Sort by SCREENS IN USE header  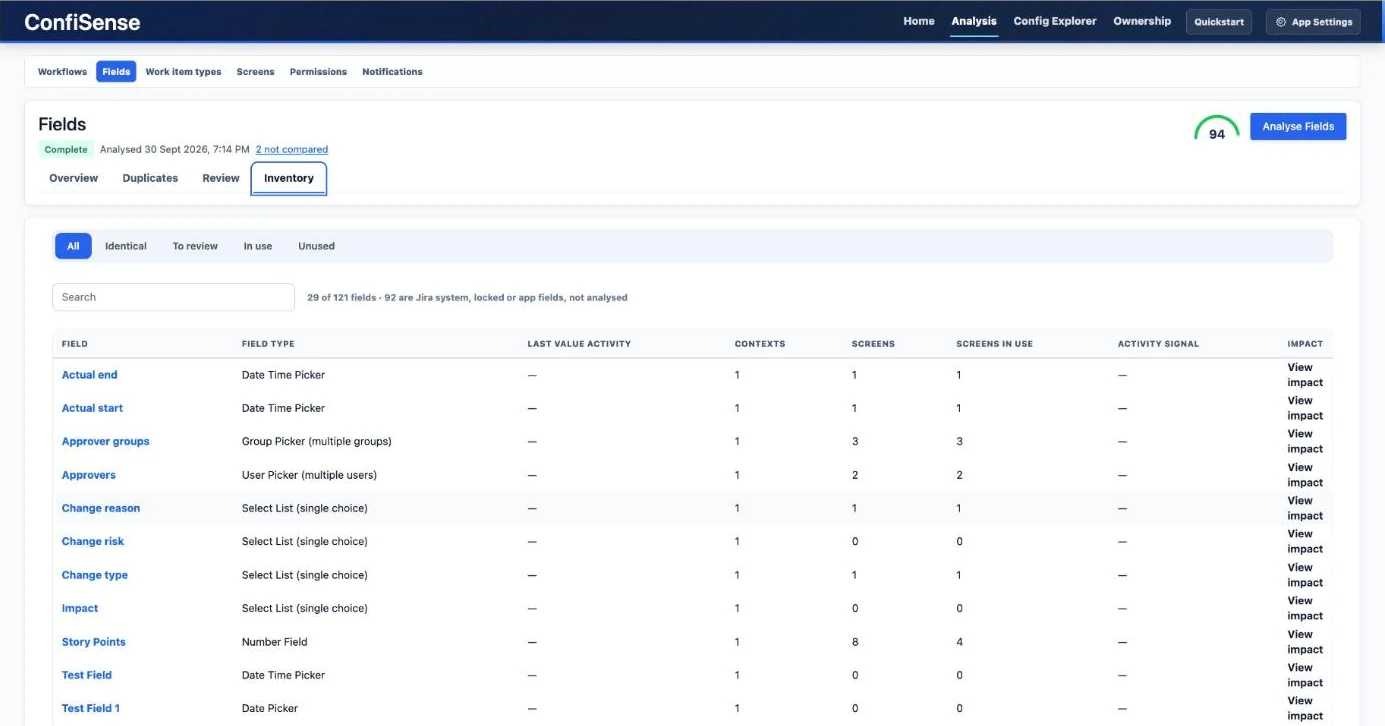(994, 344)
